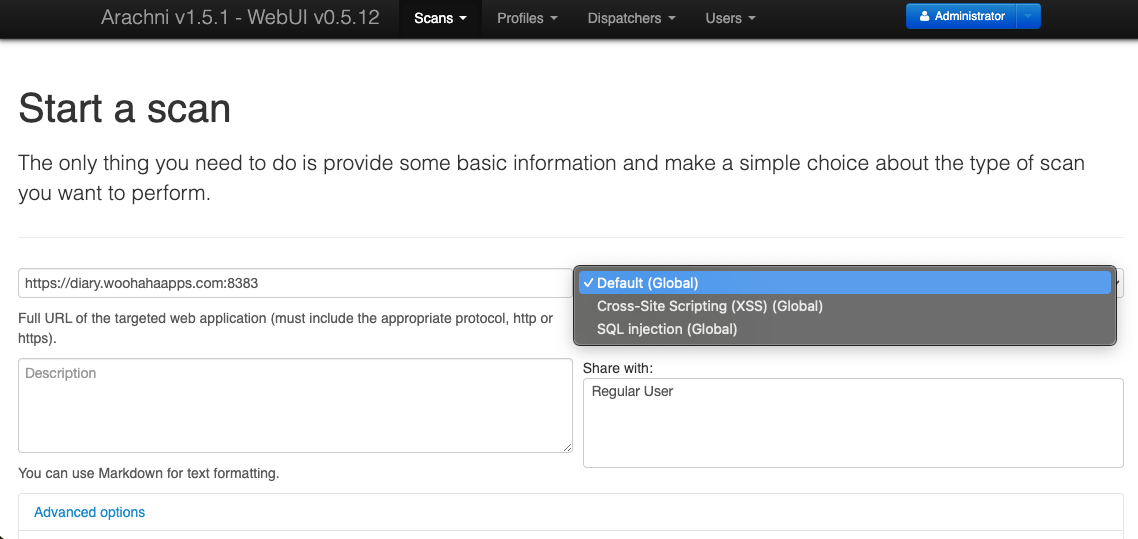Click the target URL input field
1138x539 pixels.
click(x=295, y=283)
